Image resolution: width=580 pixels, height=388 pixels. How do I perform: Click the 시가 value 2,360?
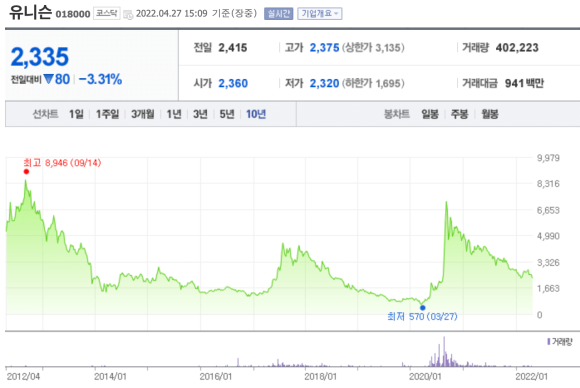coord(233,84)
